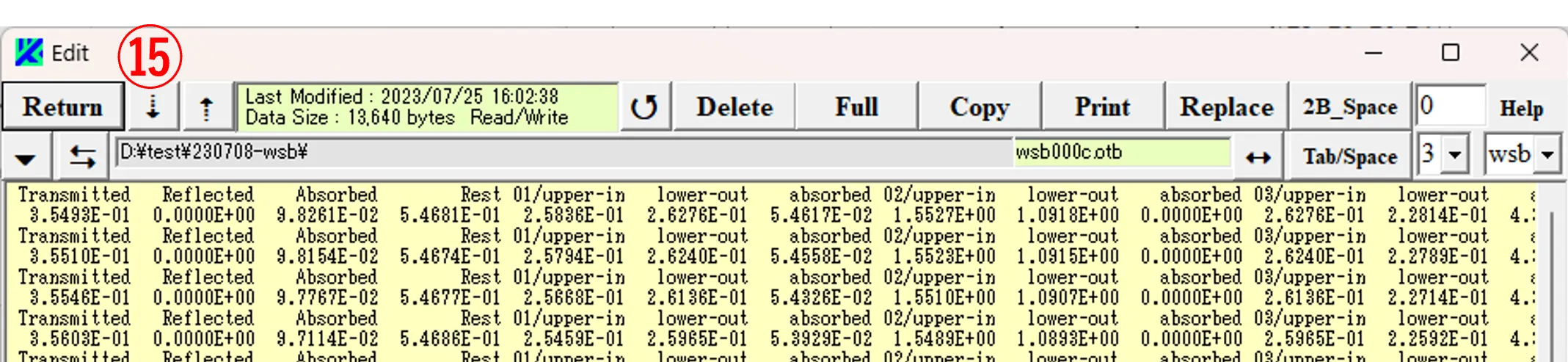This screenshot has width=1568, height=362.
Task: Click the Full button
Action: click(856, 107)
